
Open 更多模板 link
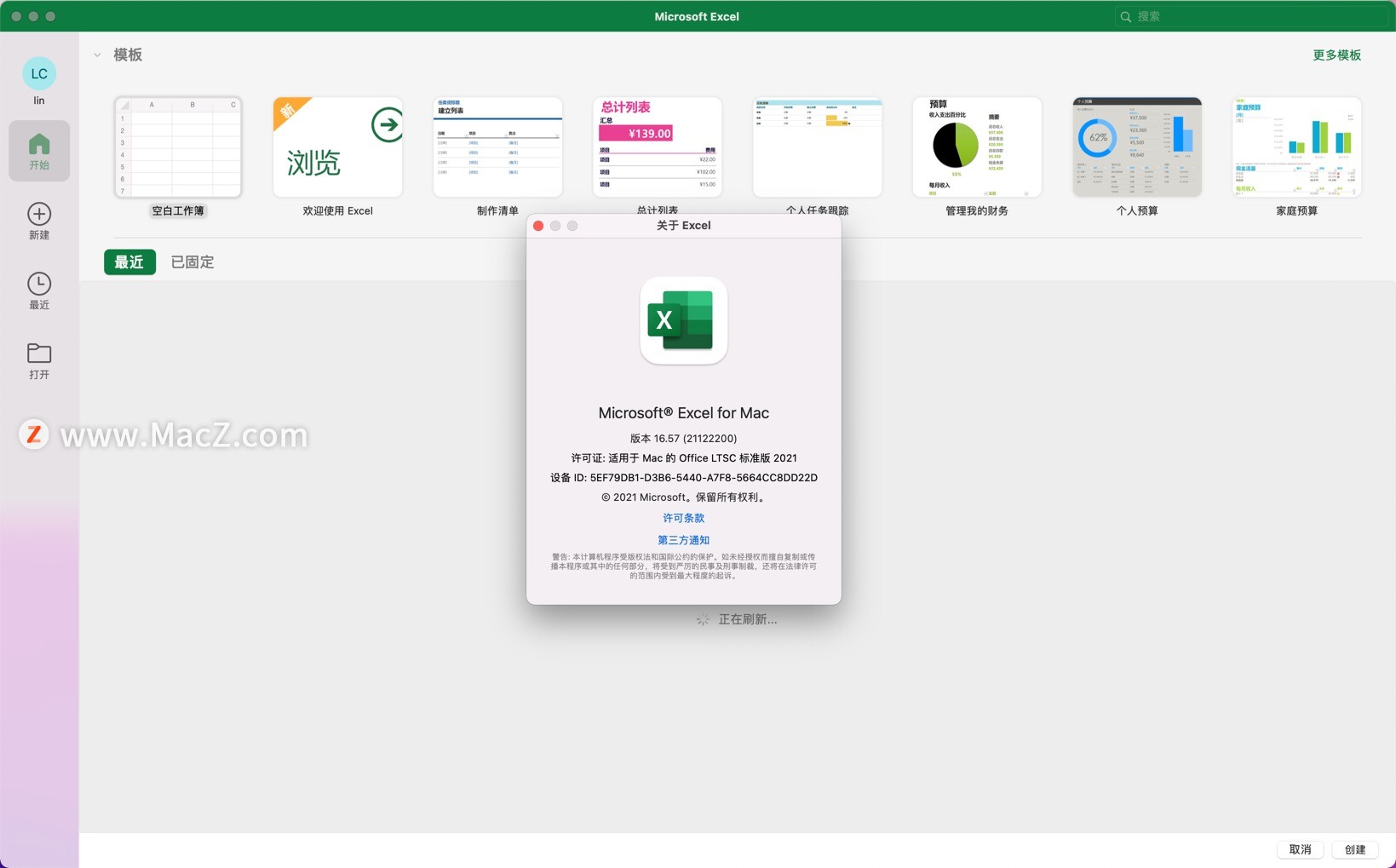click(1336, 55)
